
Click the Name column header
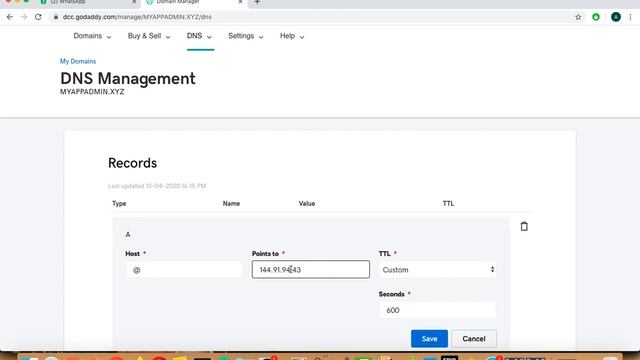pos(231,204)
